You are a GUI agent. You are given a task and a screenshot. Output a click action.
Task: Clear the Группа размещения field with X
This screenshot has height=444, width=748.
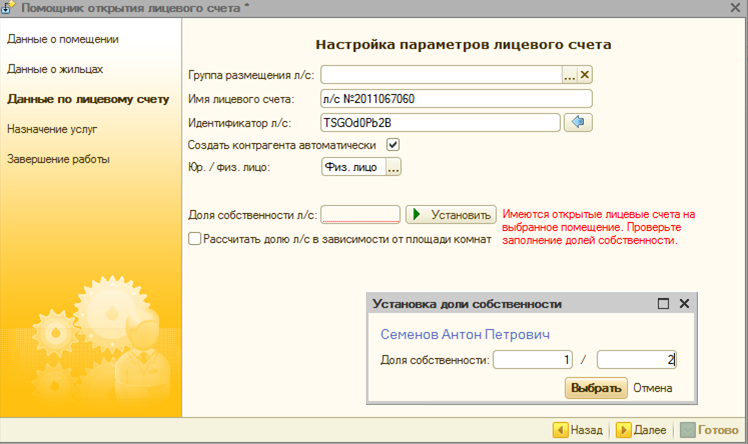tap(586, 74)
